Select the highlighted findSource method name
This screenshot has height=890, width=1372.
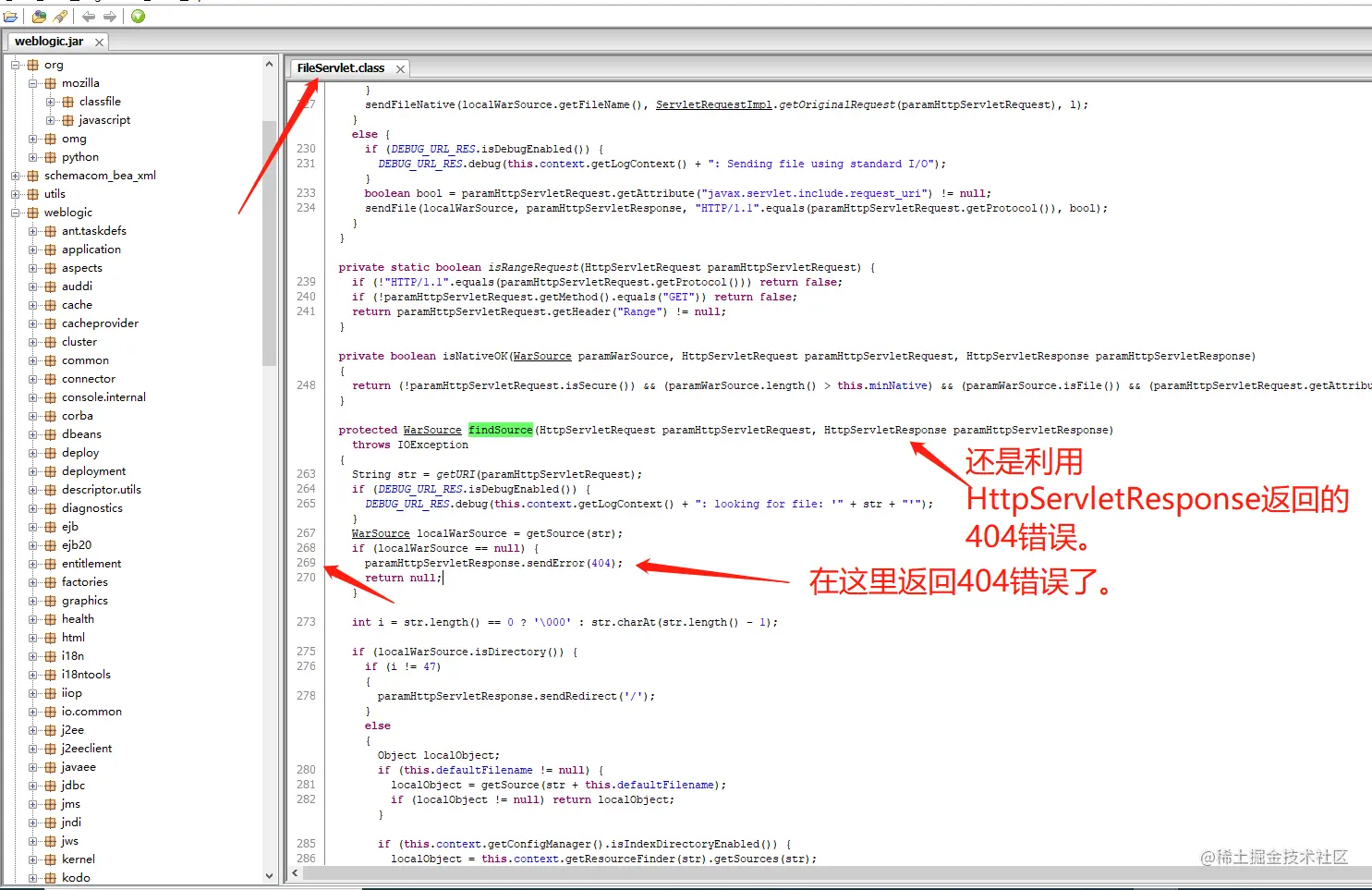(x=500, y=429)
